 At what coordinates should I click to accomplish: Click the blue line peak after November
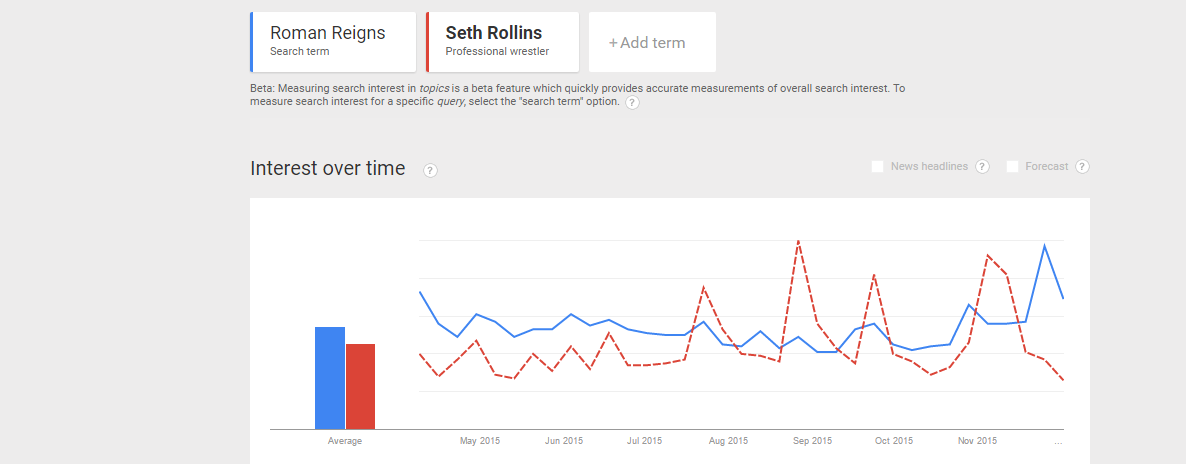click(x=1044, y=245)
